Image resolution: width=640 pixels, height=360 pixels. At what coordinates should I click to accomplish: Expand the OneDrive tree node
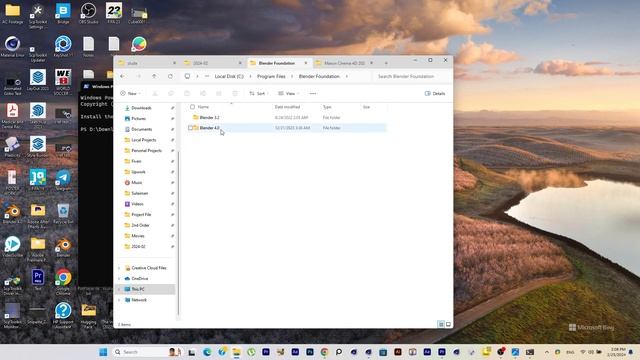tap(119, 278)
